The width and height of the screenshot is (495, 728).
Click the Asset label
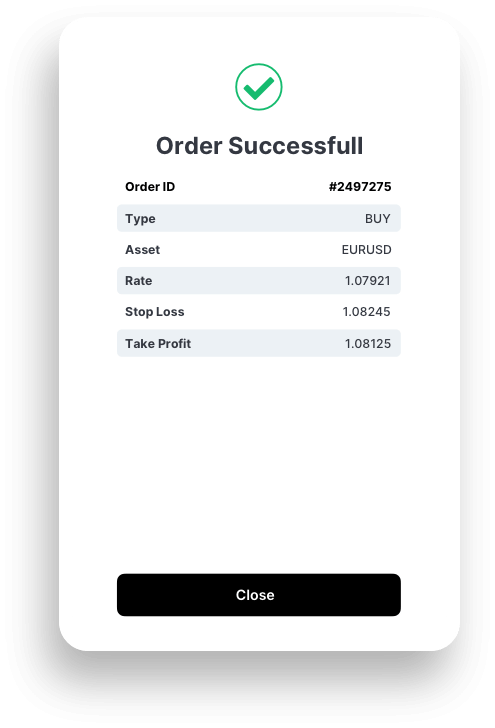point(143,250)
